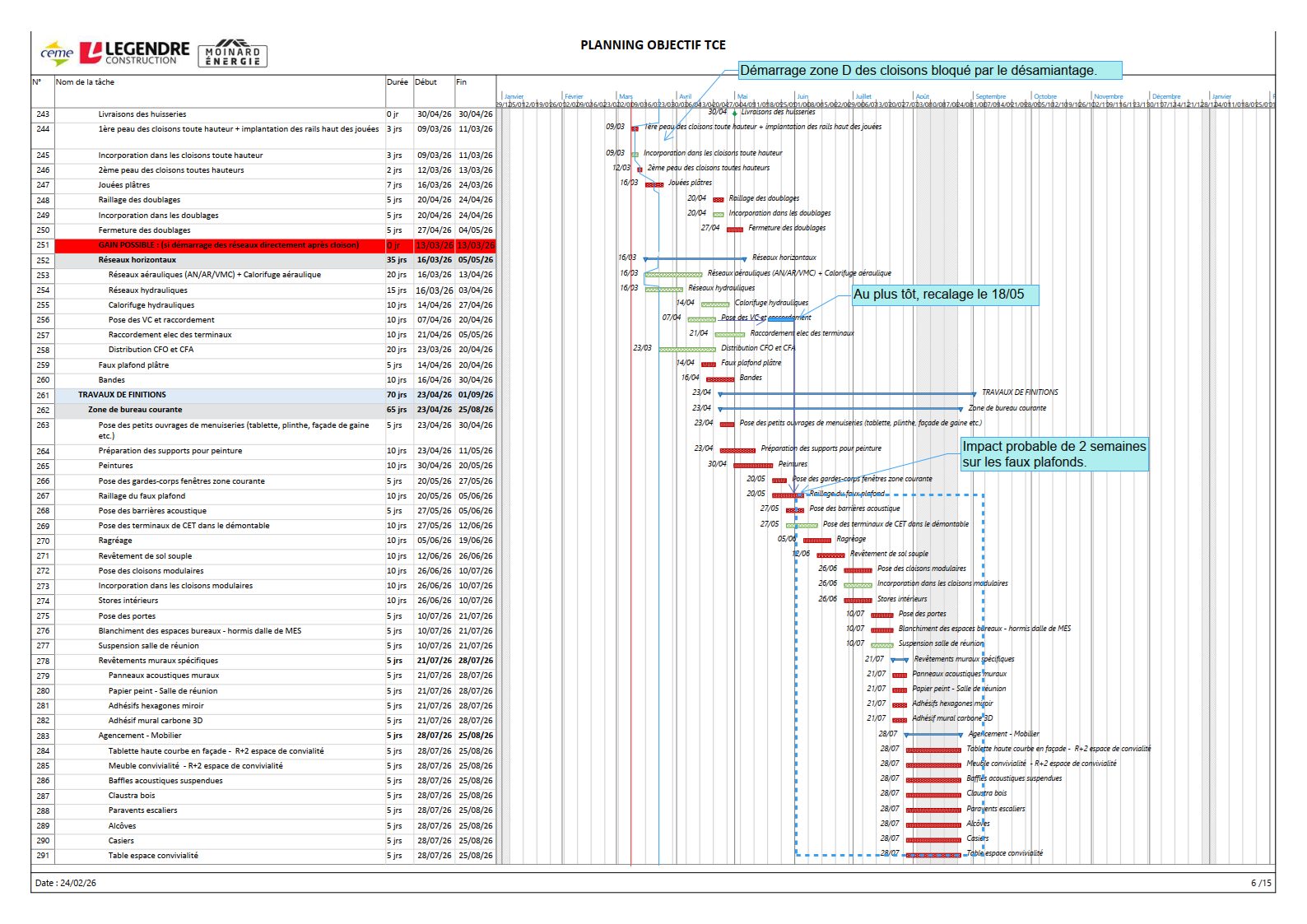Click the Nom de la tâche column header
The image size is (1307, 924).
(85, 82)
